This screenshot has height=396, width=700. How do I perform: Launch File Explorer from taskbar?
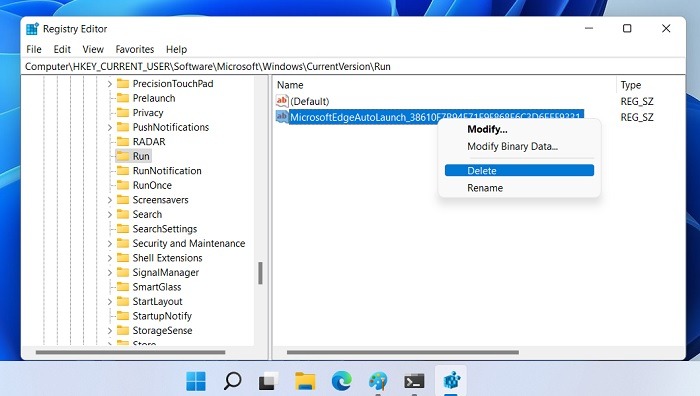pyautogui.click(x=305, y=381)
